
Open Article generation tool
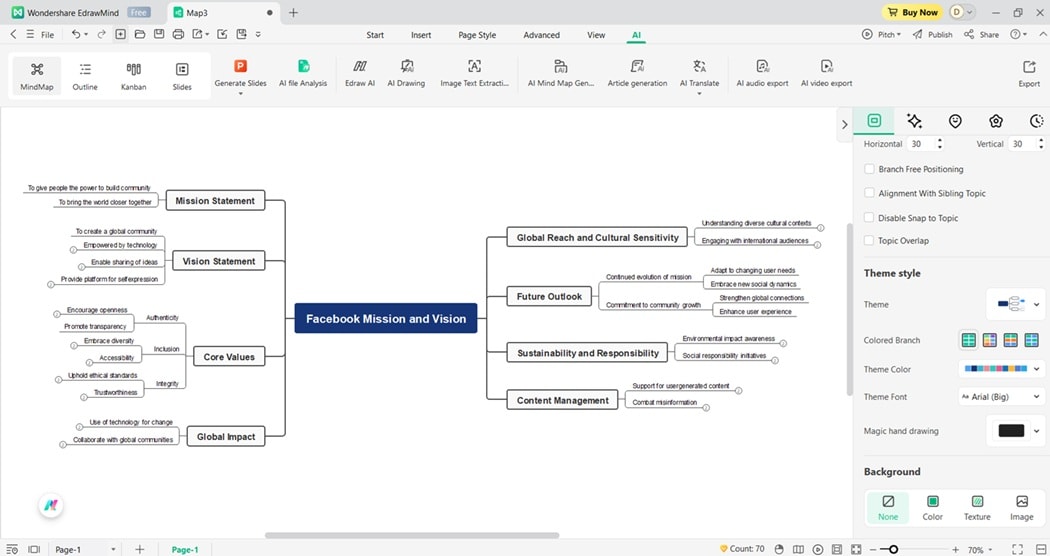(x=638, y=73)
